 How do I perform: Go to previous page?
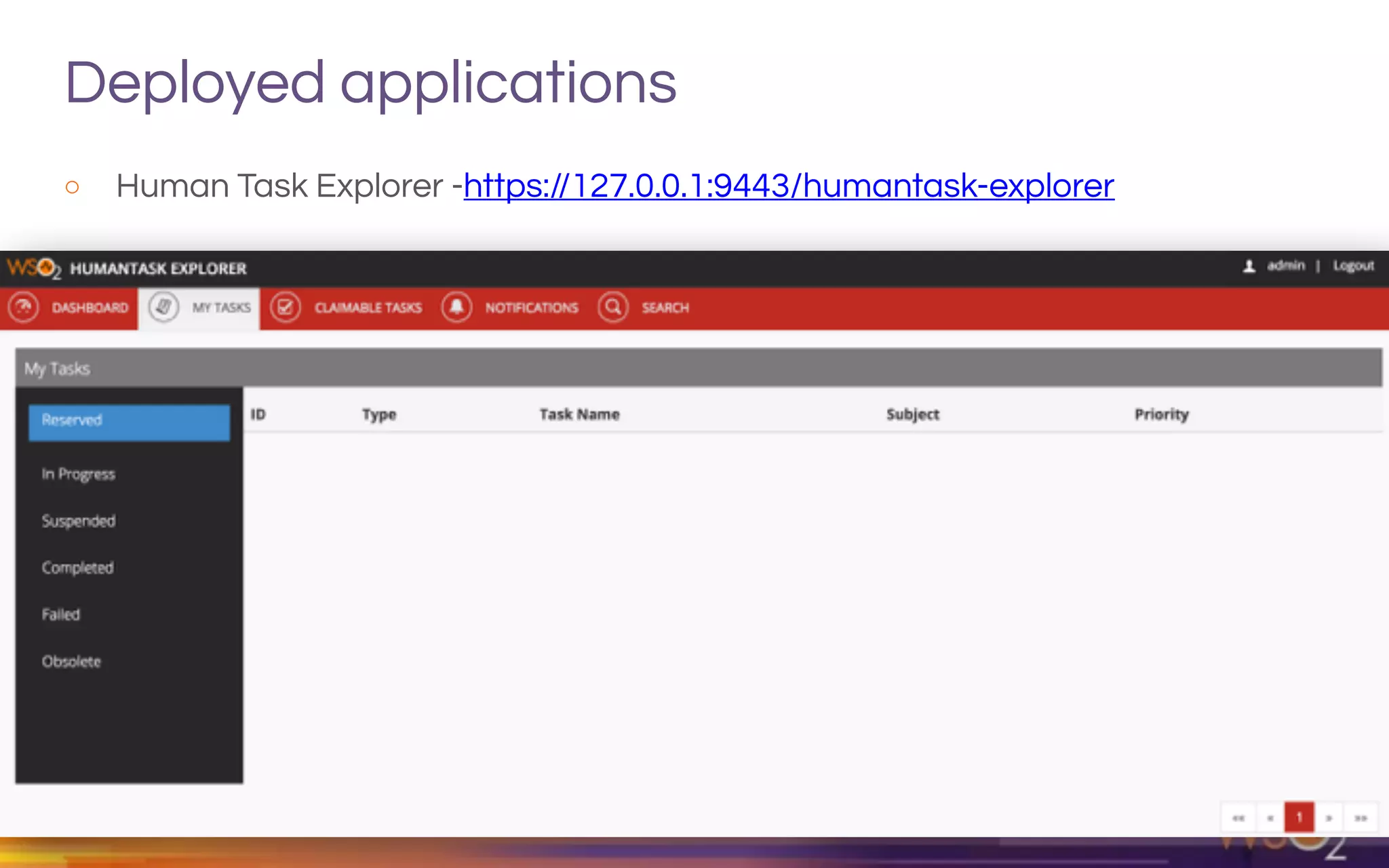pos(1270,818)
